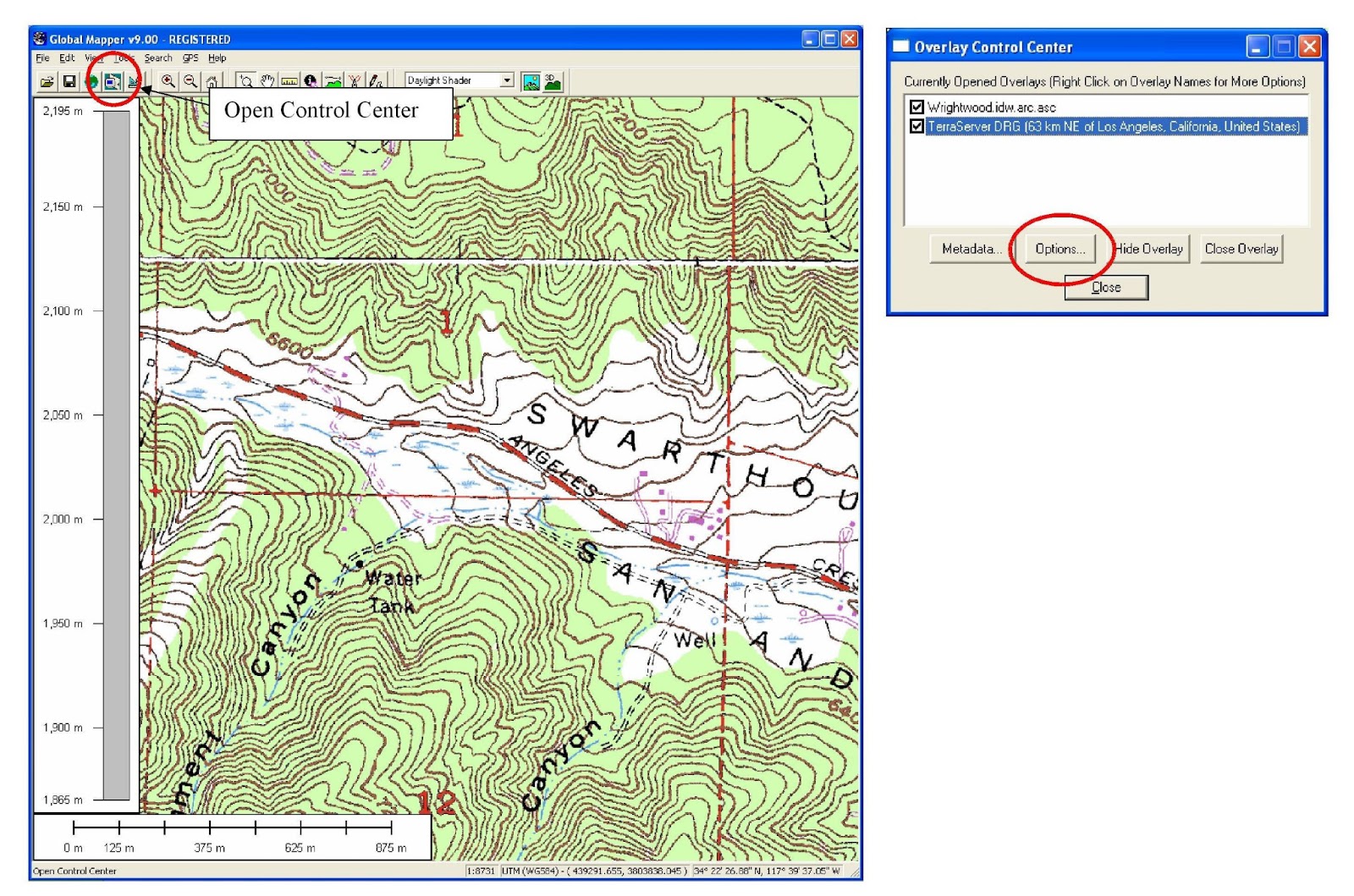The height and width of the screenshot is (896, 1354).
Task: Open the Overlay Control Center toolbar icon
Action: [x=111, y=80]
